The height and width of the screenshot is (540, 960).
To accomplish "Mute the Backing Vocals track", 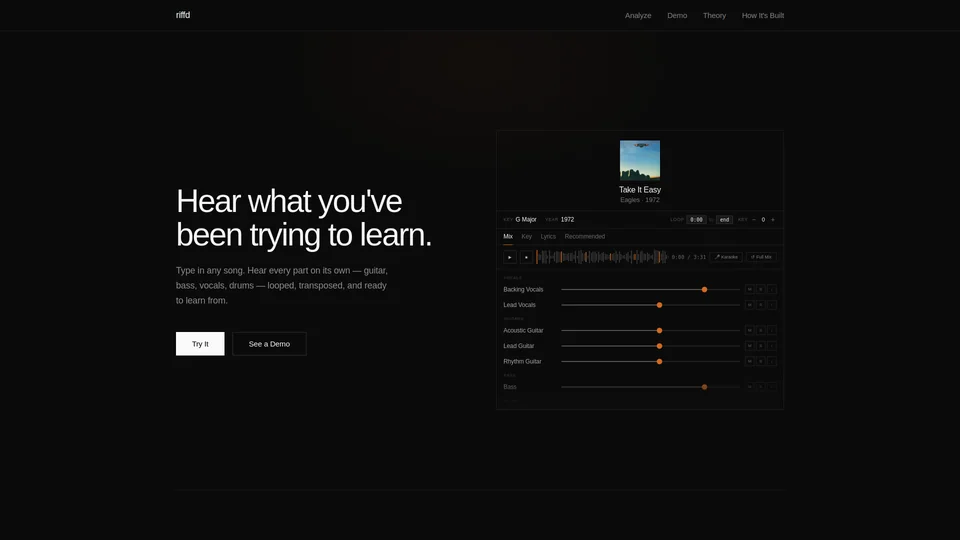I will coord(749,290).
